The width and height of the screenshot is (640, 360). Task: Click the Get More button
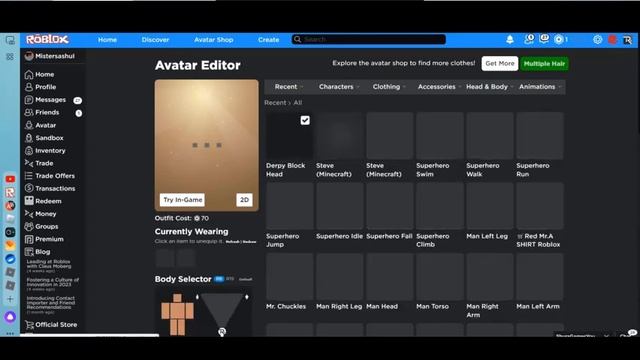coord(500,64)
